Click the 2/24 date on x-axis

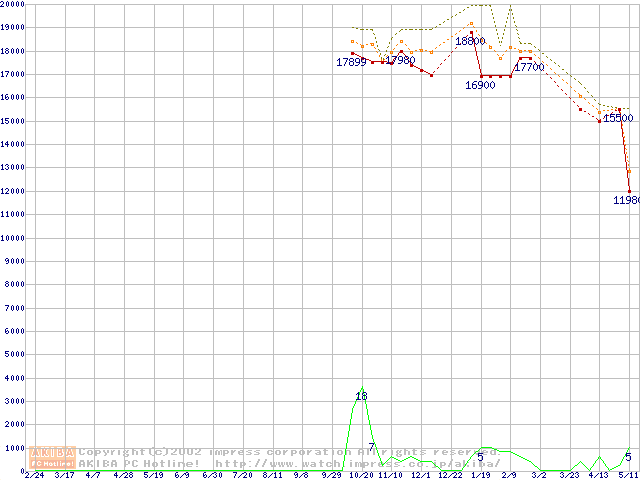tap(34, 476)
